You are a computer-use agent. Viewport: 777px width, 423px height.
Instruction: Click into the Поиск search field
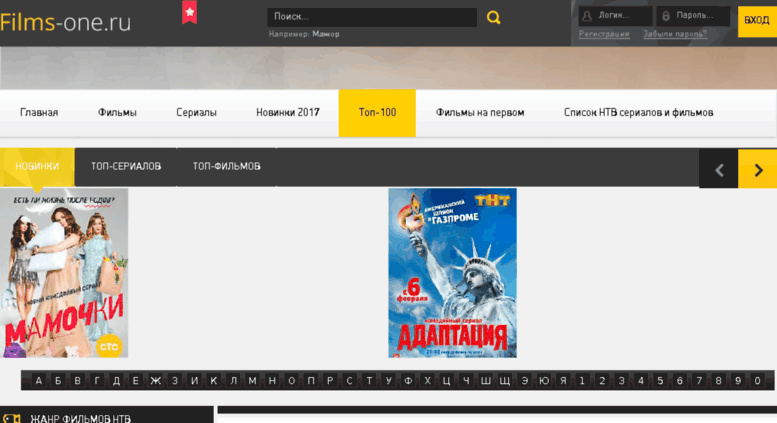[372, 17]
